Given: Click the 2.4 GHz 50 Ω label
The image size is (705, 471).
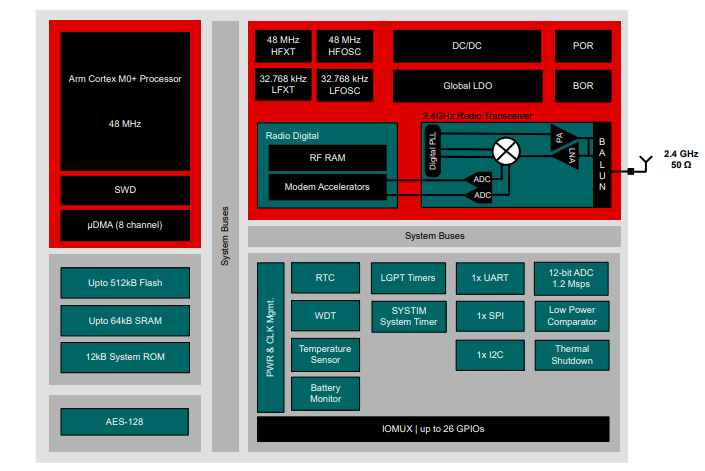Looking at the screenshot, I should [681, 159].
